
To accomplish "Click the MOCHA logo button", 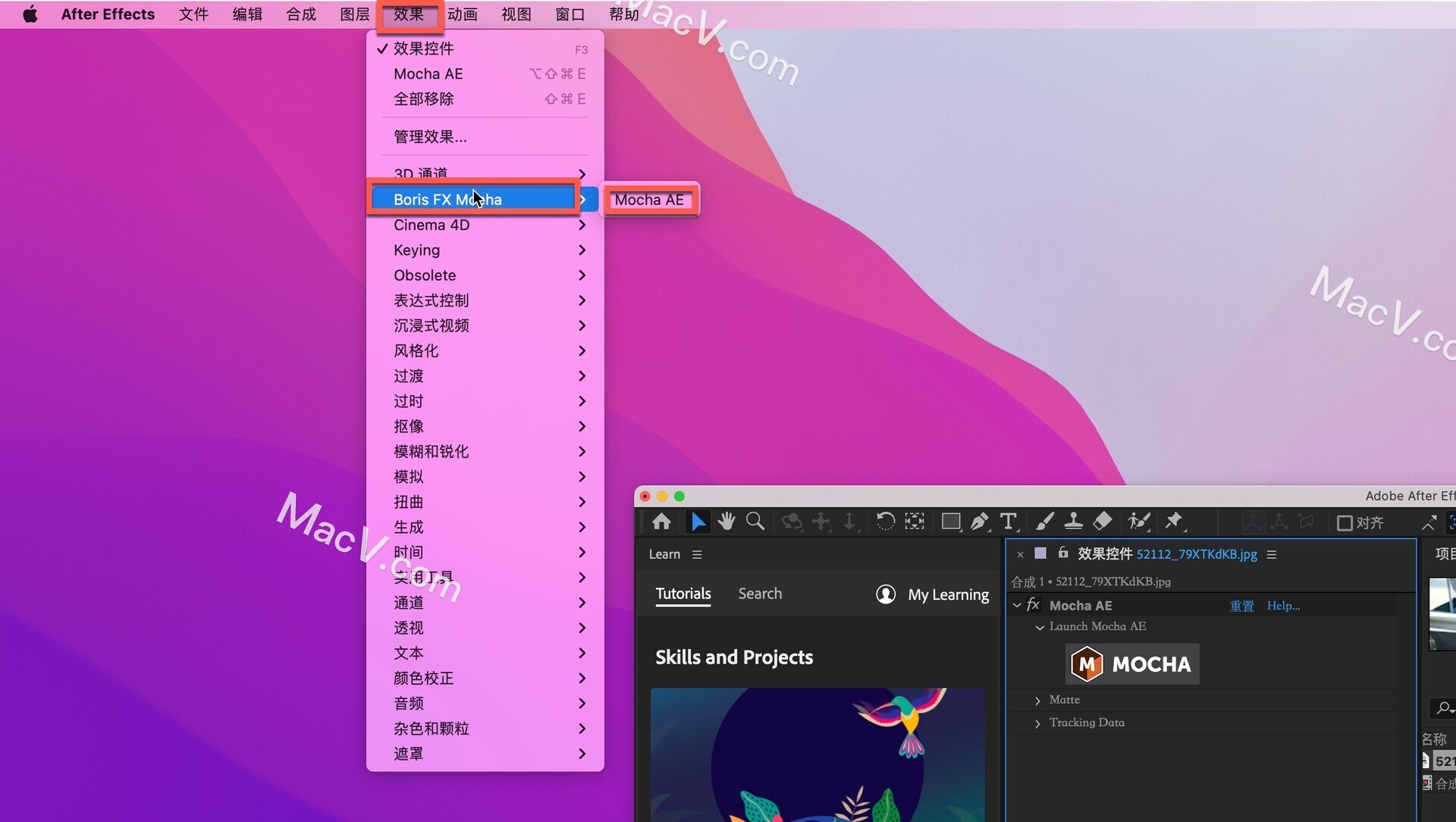I will (1132, 664).
